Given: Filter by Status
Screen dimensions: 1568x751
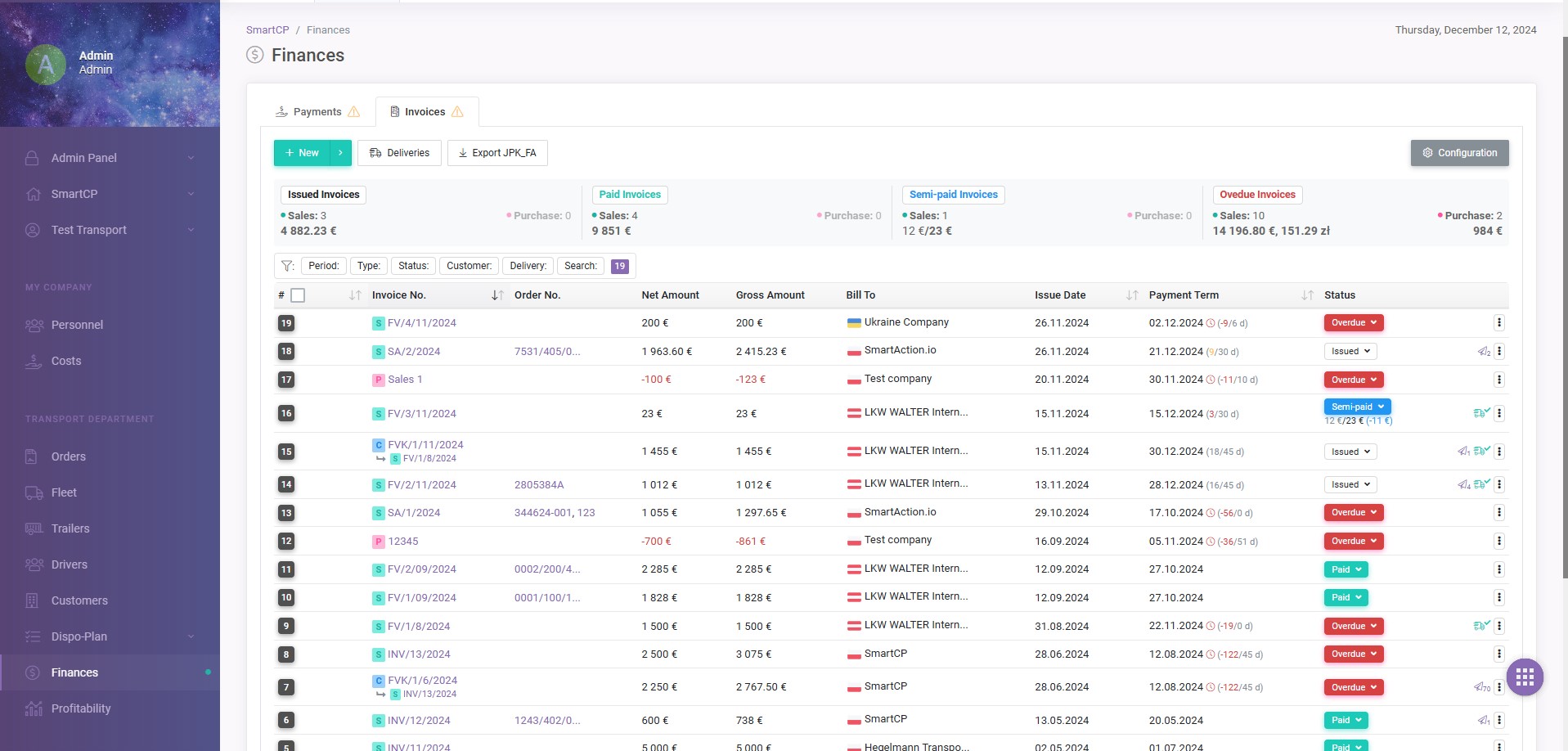Looking at the screenshot, I should click(413, 266).
